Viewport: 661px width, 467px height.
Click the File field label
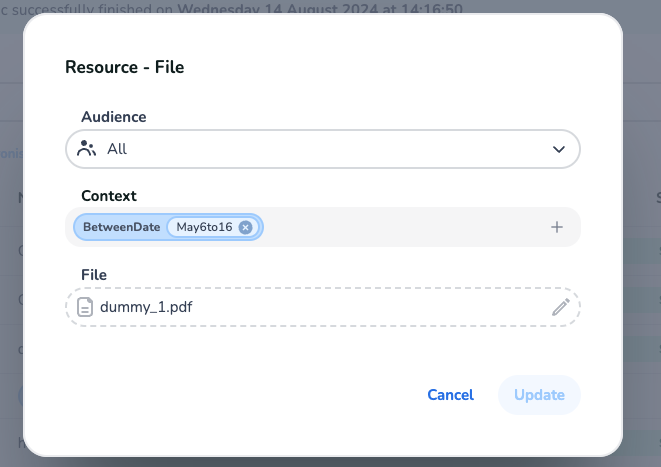click(x=94, y=274)
